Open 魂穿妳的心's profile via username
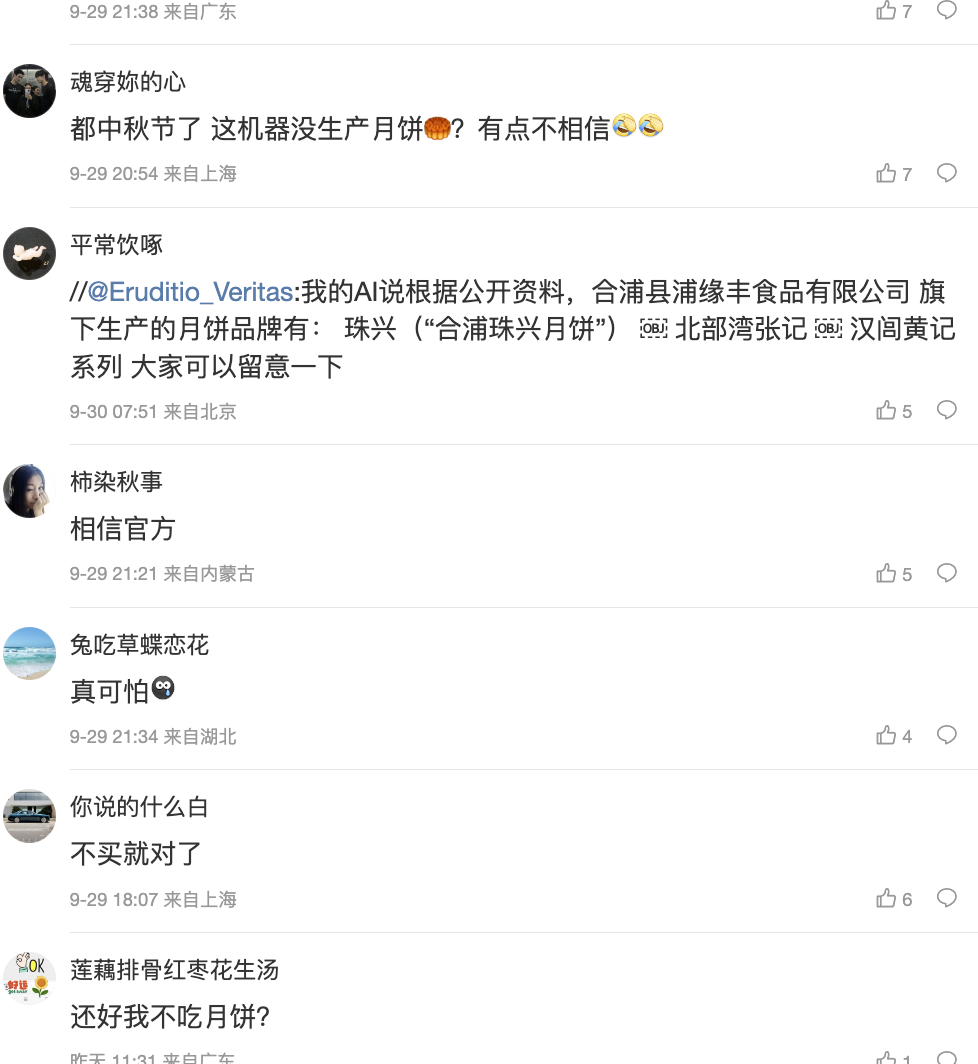This screenshot has width=978, height=1064. (x=127, y=82)
